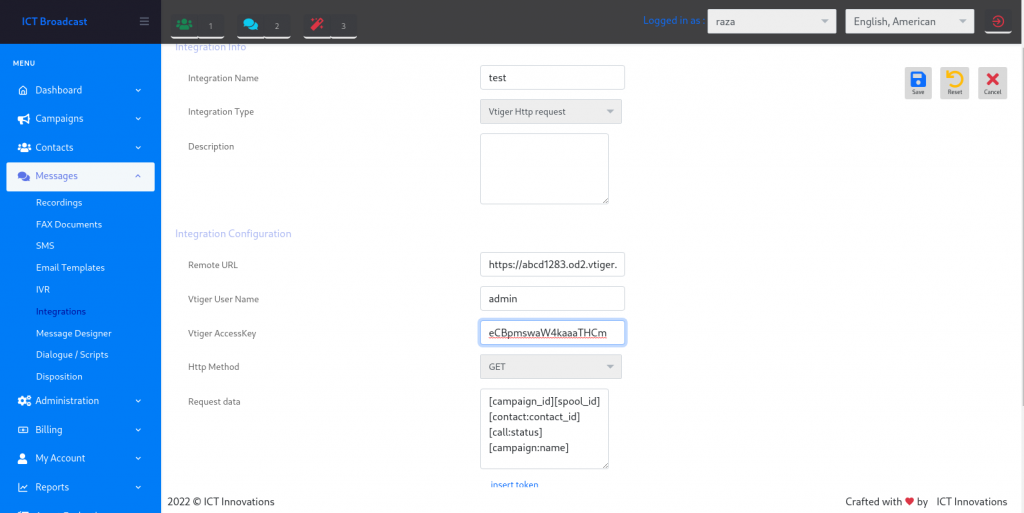Click the insert token link

pyautogui.click(x=514, y=485)
